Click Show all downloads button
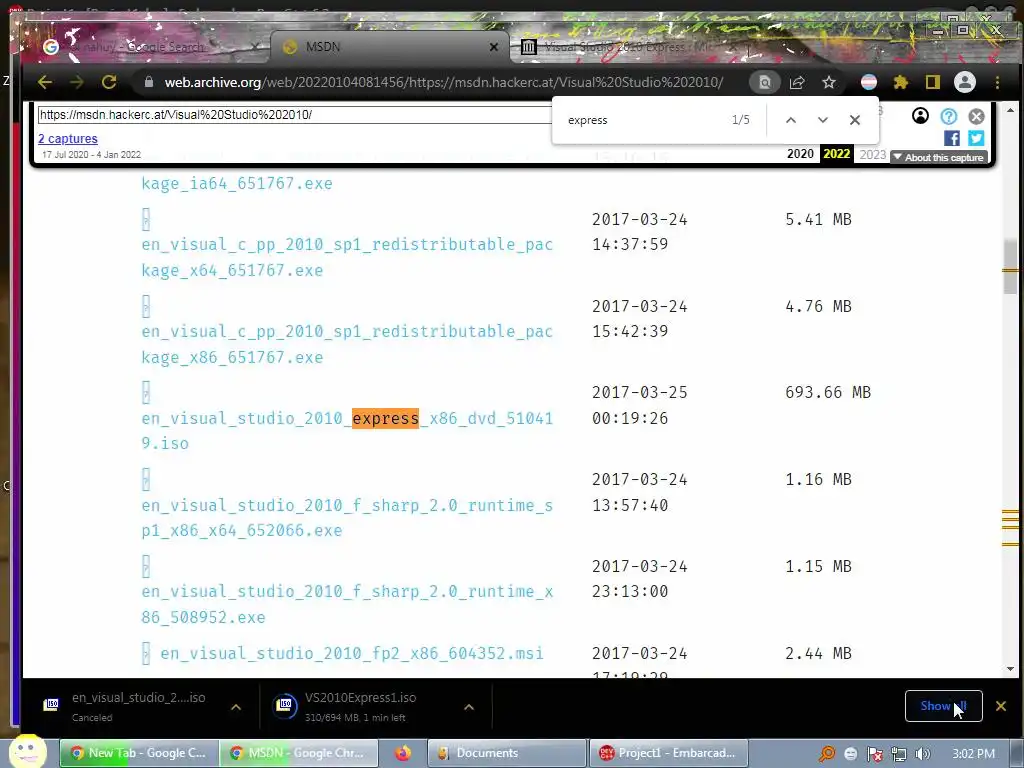Screen dimensions: 1024x768 point(943,706)
